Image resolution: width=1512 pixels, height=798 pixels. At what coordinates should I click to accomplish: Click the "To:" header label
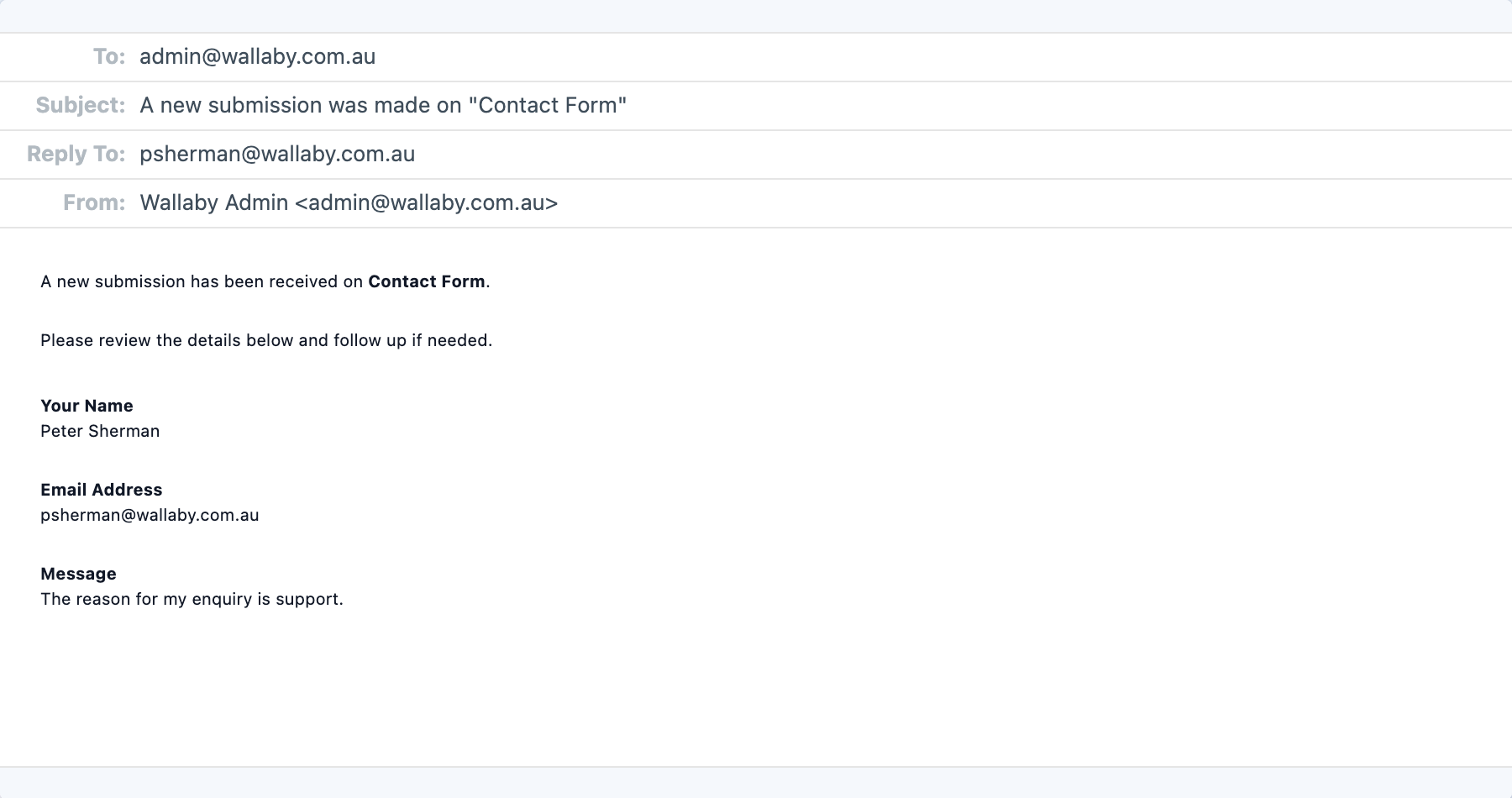coord(109,57)
